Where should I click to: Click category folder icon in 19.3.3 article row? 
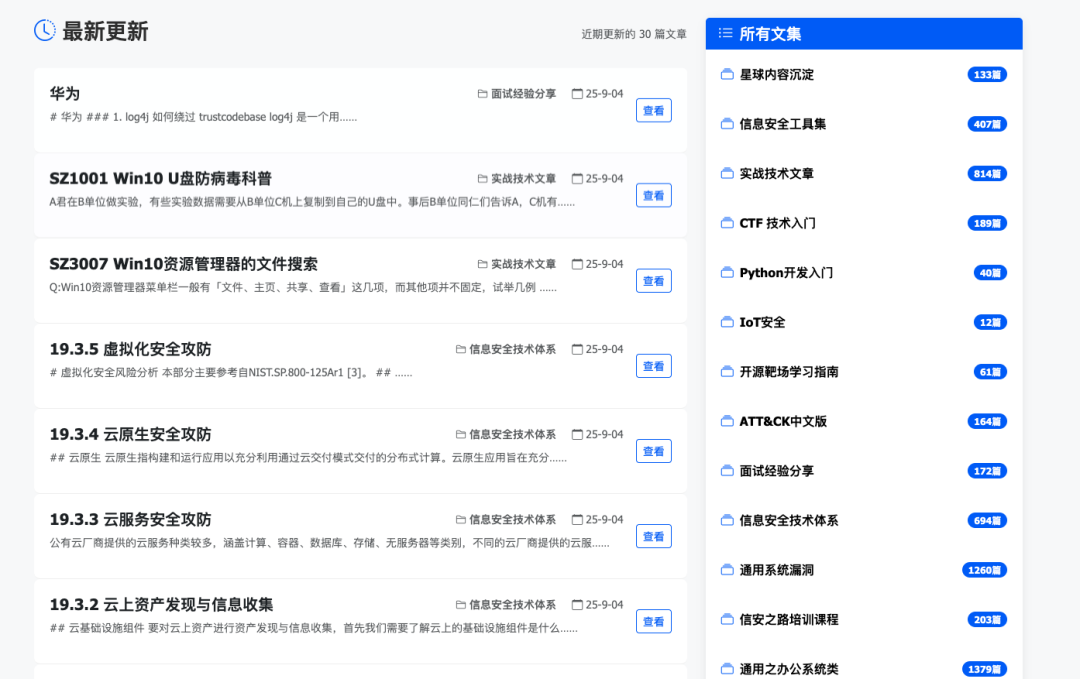click(x=461, y=519)
